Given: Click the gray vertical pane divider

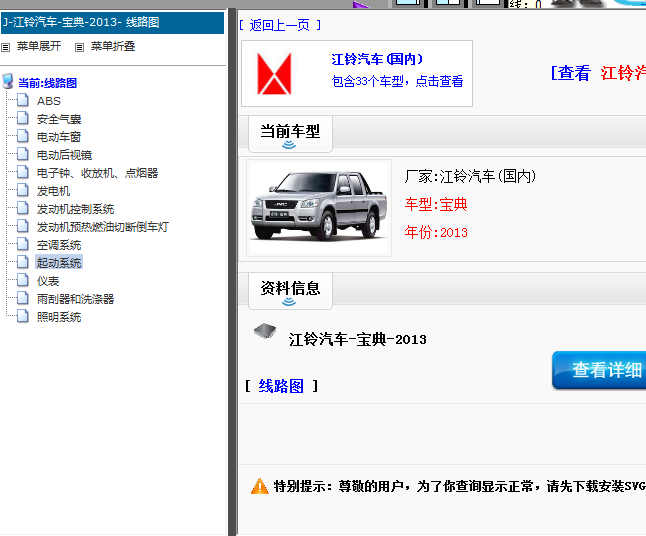Looking at the screenshot, I should tap(232, 272).
